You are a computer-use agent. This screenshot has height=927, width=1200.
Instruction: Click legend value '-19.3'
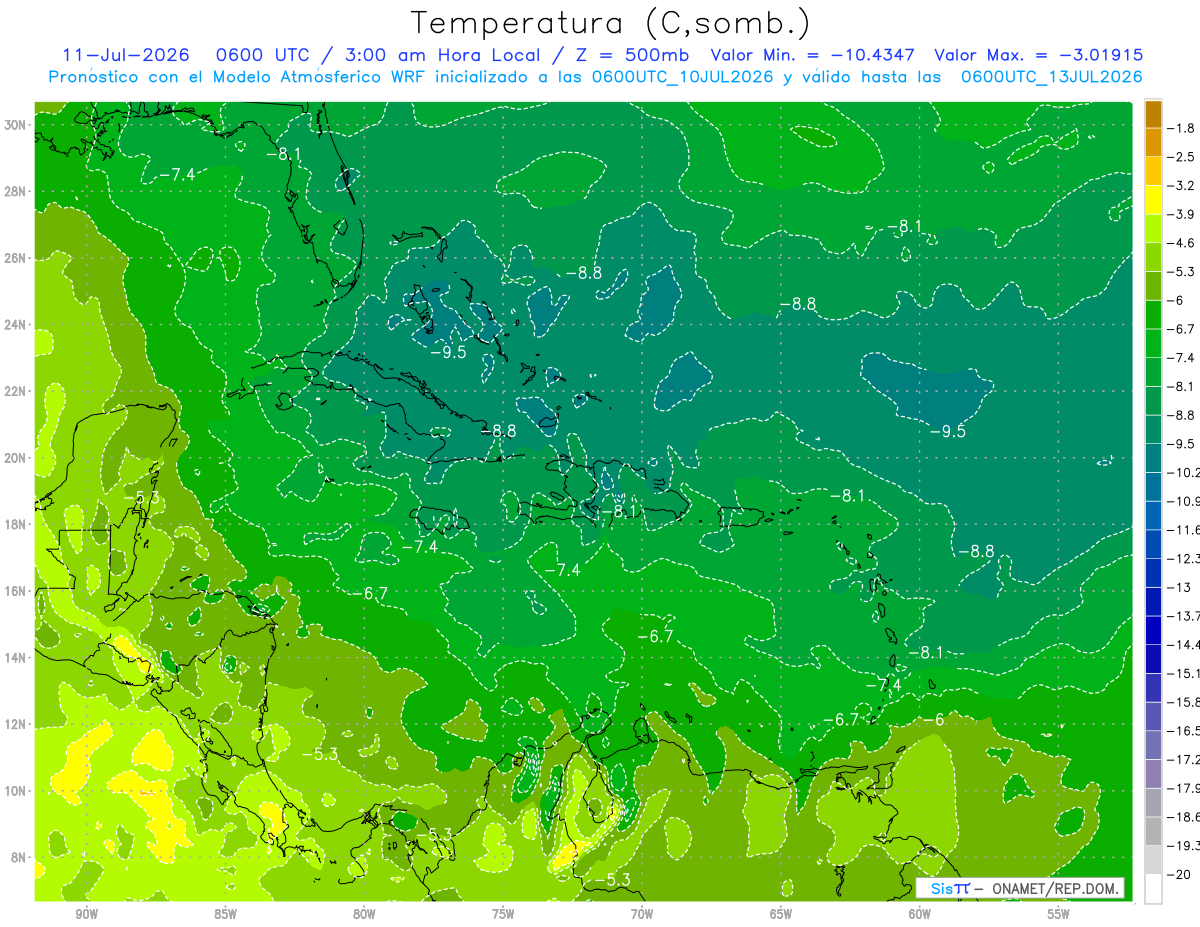[1184, 846]
